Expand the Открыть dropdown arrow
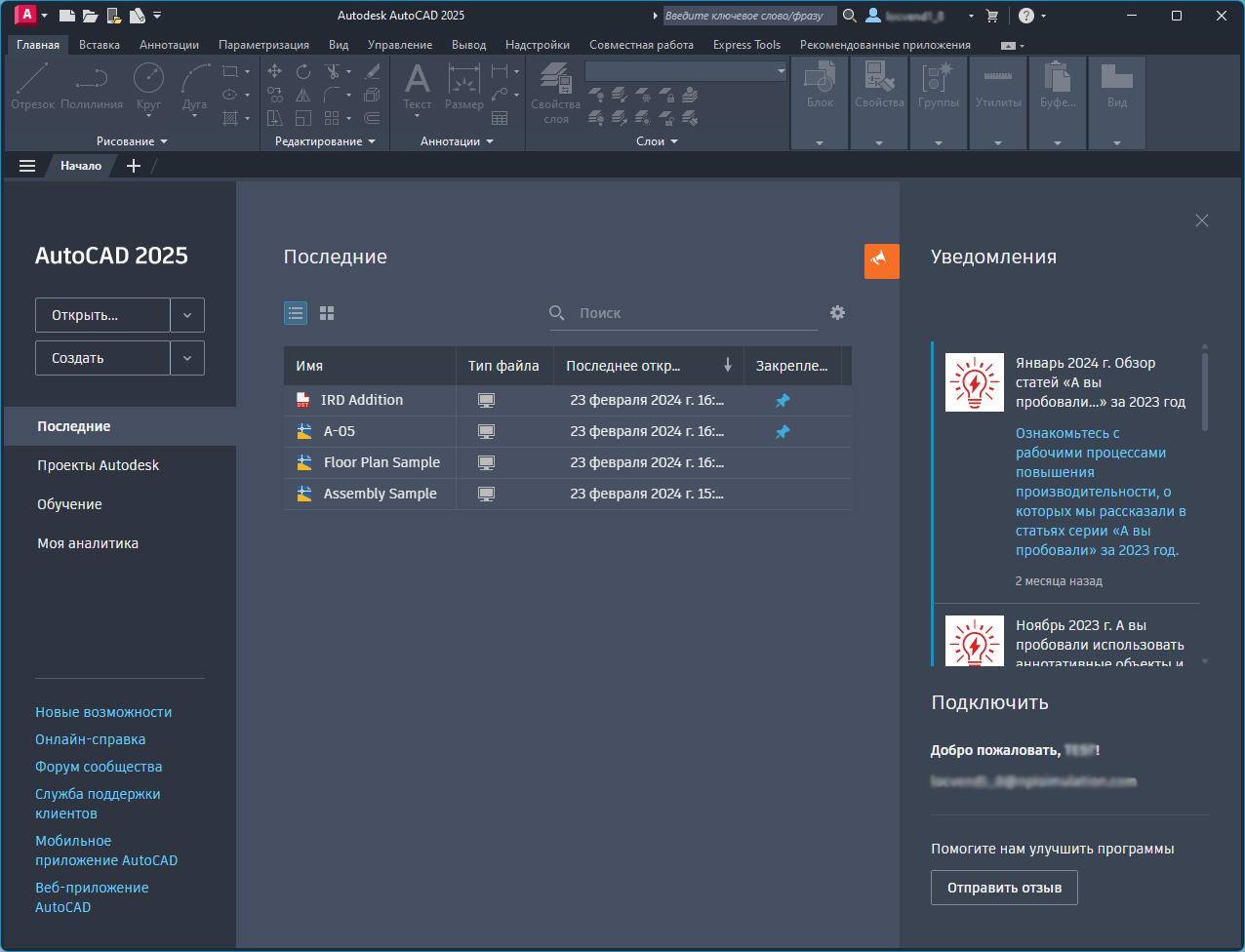 click(x=187, y=316)
